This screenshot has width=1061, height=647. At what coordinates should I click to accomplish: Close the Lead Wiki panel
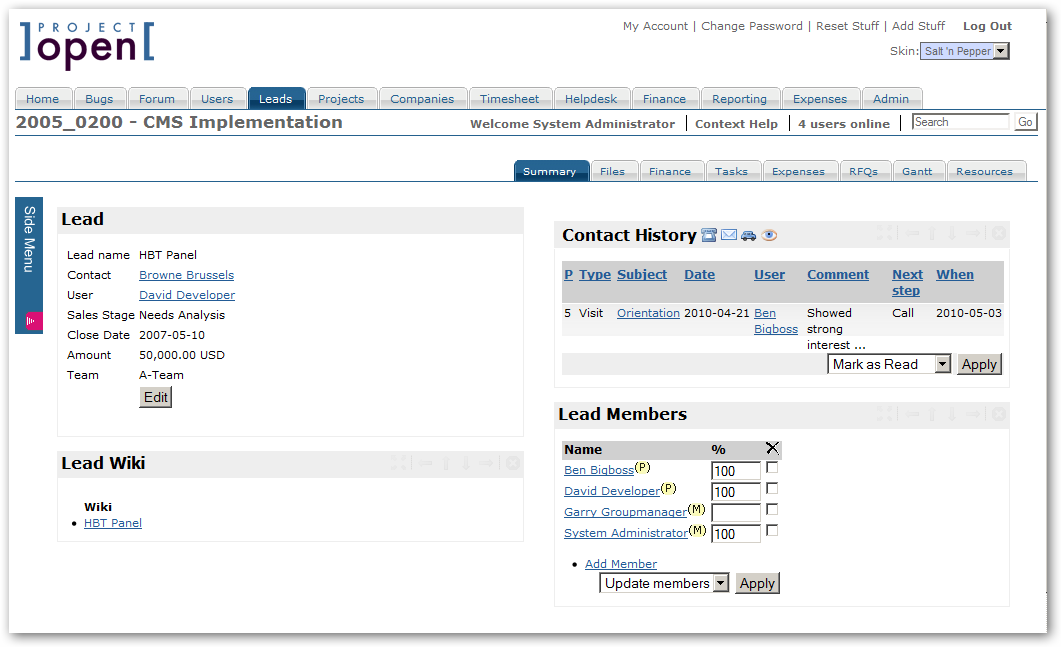[512, 463]
